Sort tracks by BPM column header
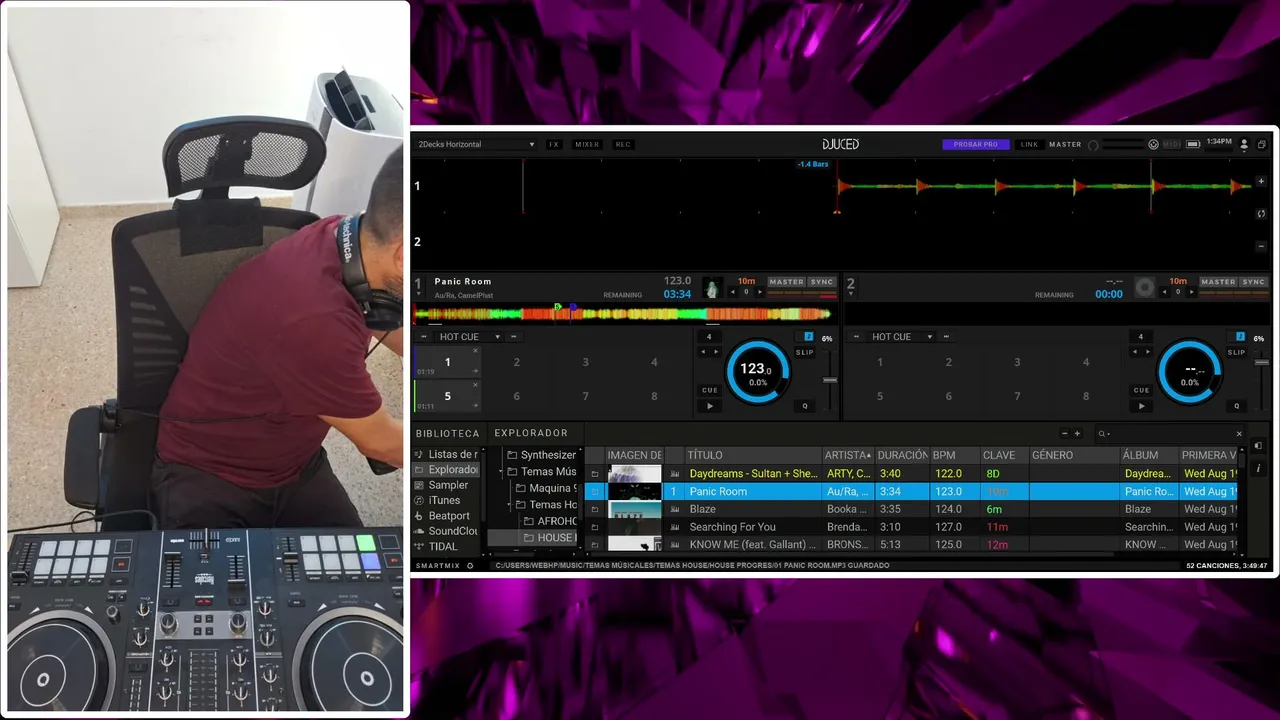Viewport: 1280px width, 720px height. (x=954, y=455)
